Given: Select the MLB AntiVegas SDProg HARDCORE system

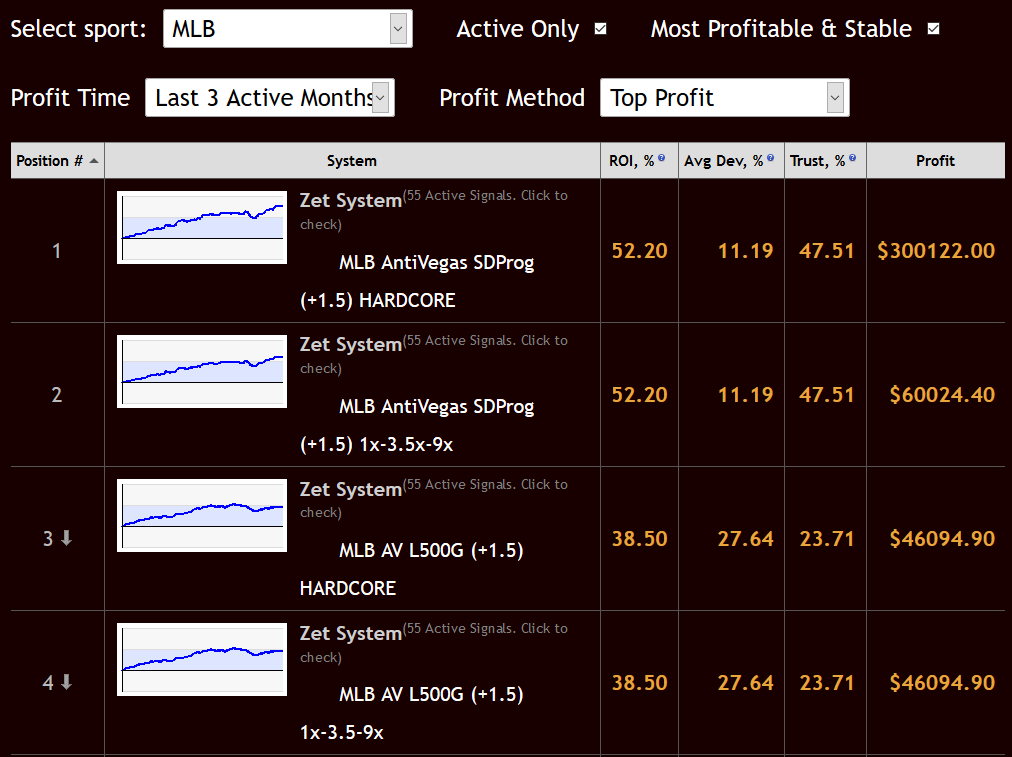Looking at the screenshot, I should [436, 262].
